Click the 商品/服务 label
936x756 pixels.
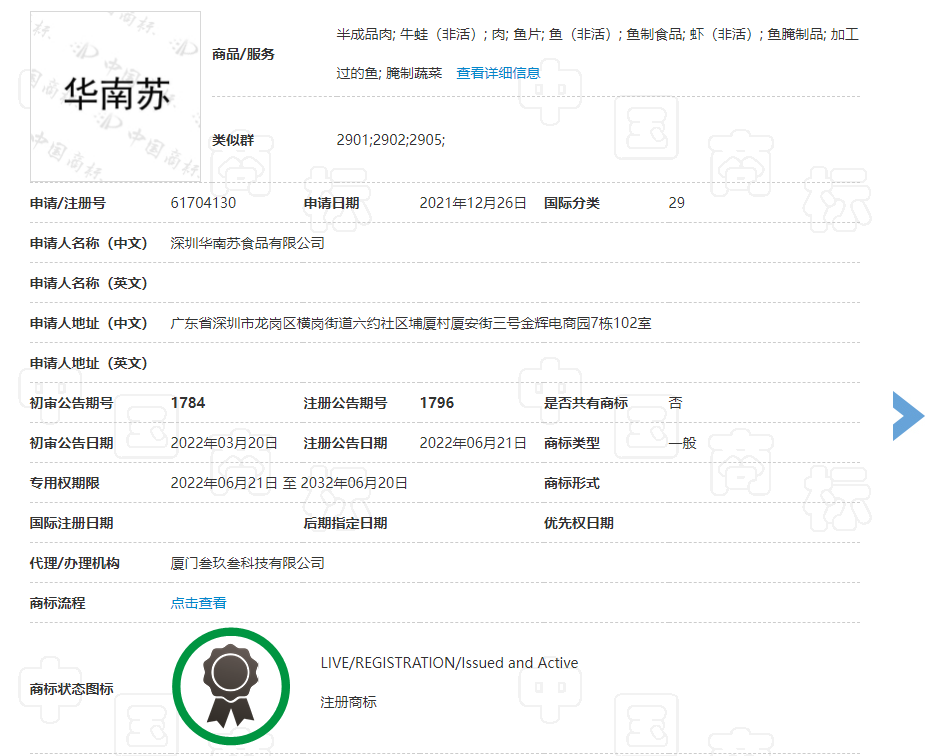tap(243, 54)
